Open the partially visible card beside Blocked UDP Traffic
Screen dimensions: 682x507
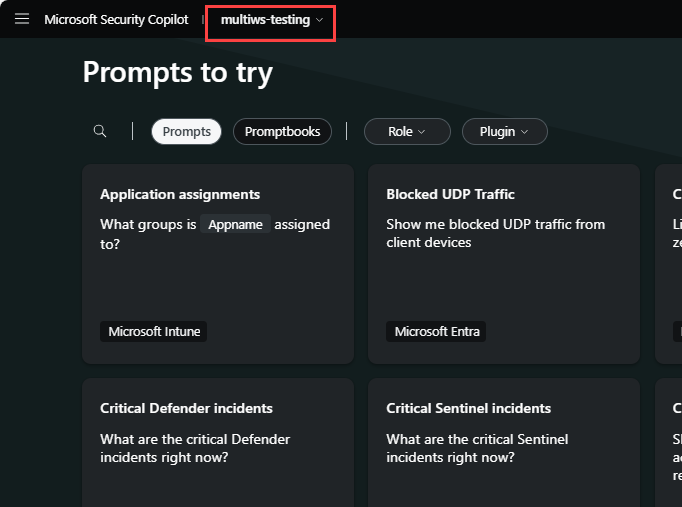670,264
